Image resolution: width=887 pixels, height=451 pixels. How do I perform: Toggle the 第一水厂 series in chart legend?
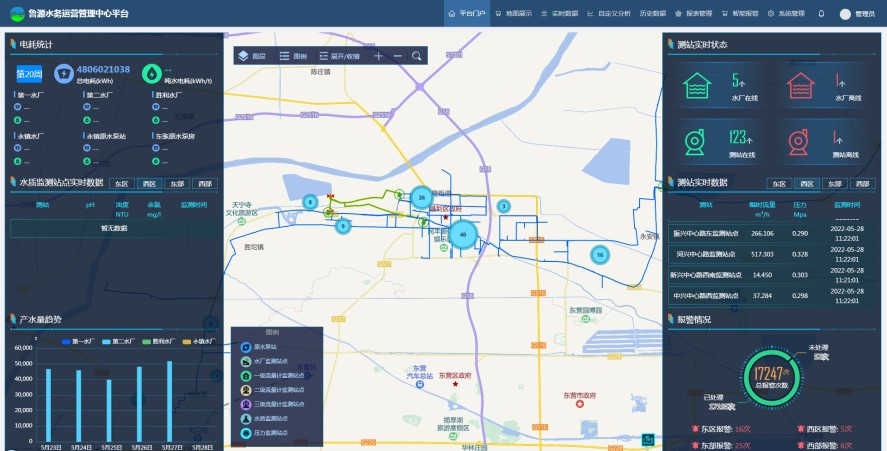[x=78, y=341]
